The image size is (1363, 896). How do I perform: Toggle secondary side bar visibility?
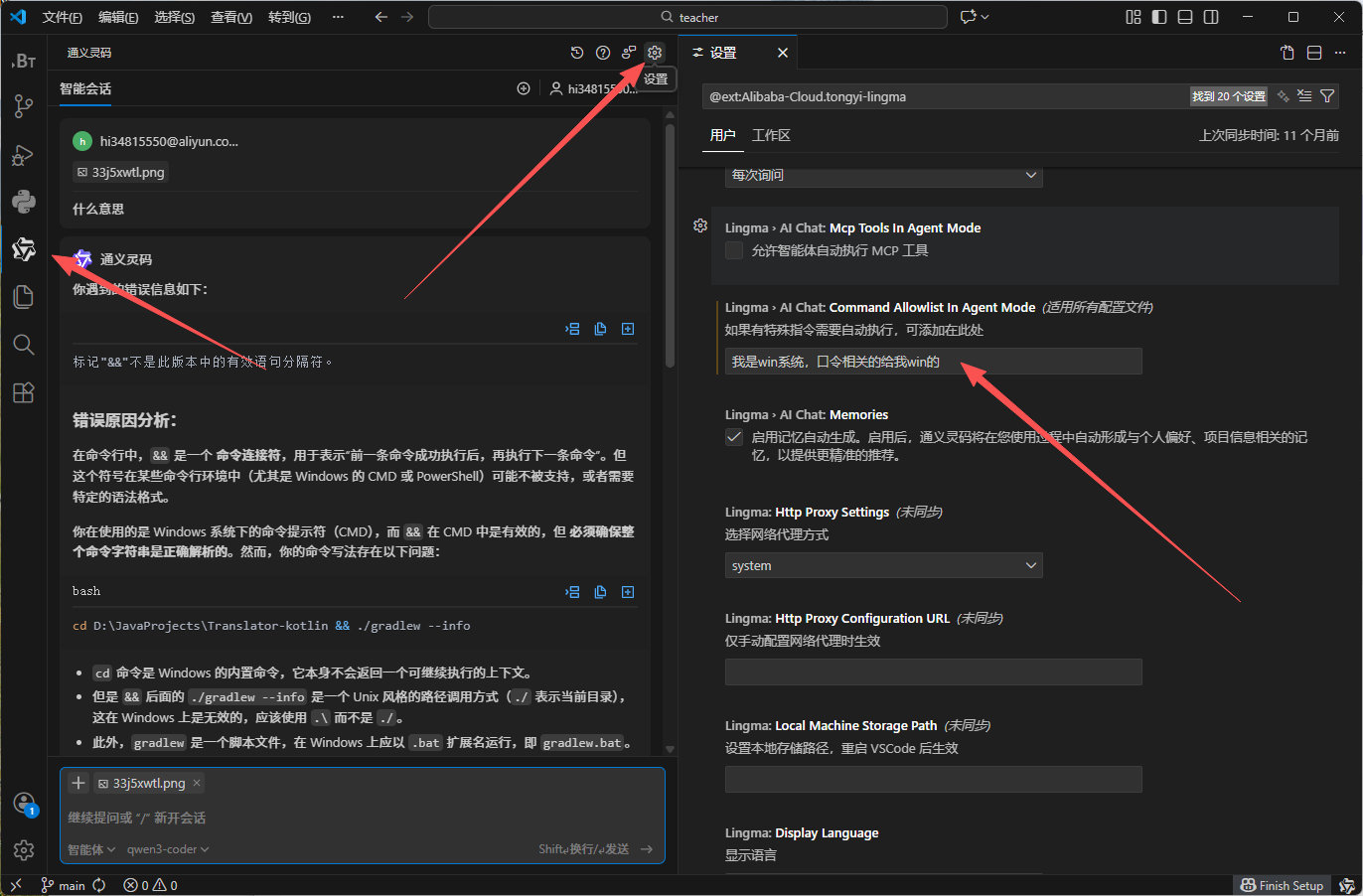tap(1211, 17)
